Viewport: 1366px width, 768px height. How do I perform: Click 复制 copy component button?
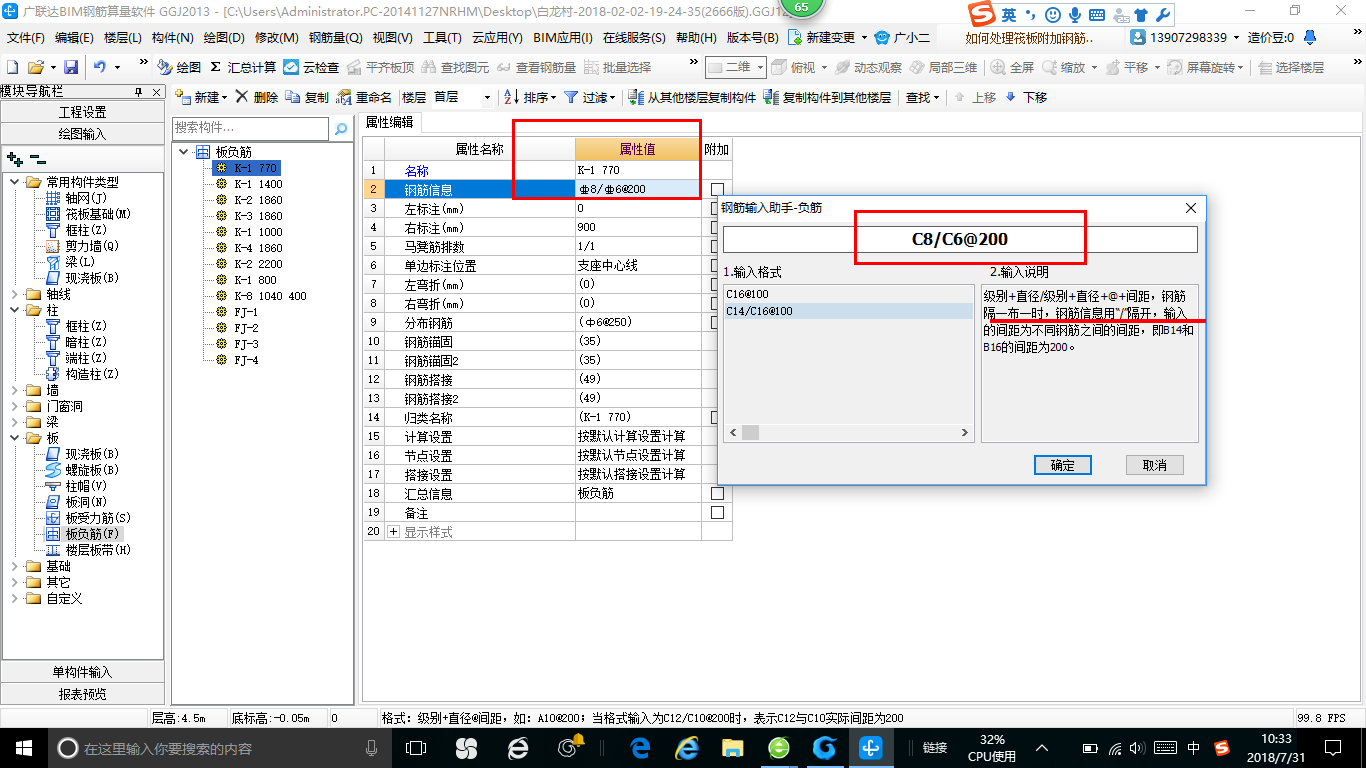tap(307, 97)
